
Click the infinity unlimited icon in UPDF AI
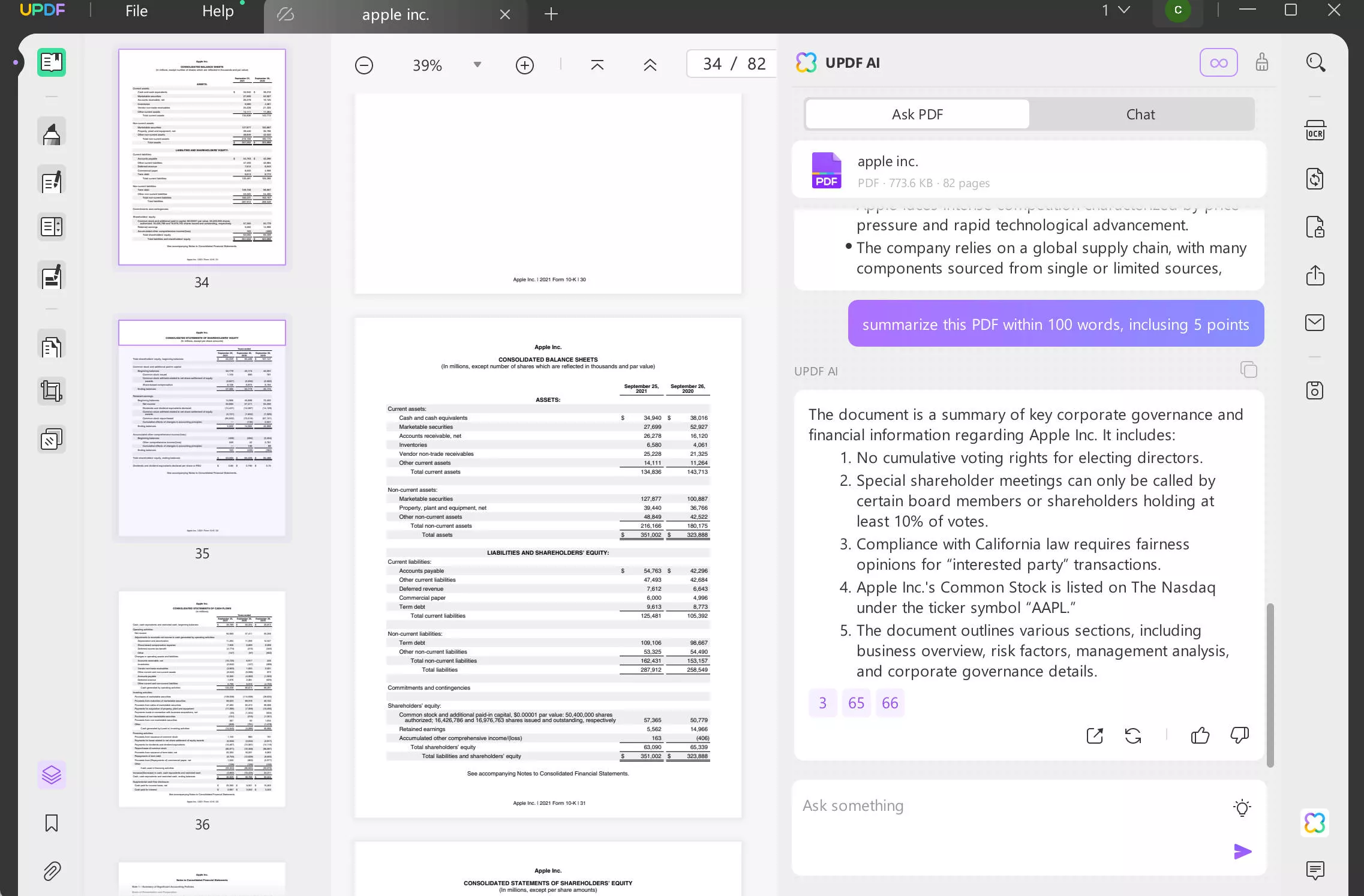click(x=1219, y=62)
